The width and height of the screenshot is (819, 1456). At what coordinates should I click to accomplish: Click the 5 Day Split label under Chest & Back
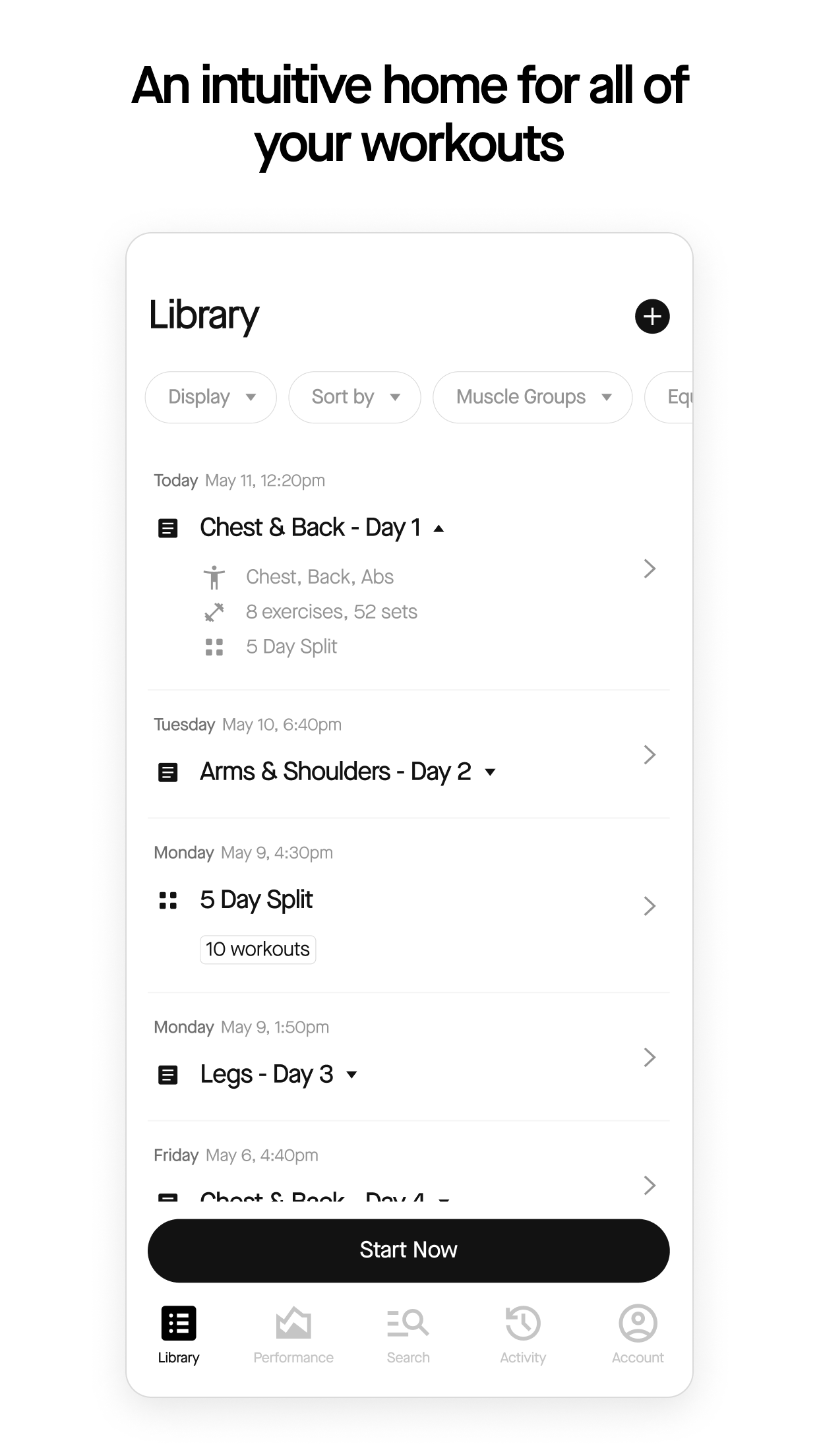[291, 647]
